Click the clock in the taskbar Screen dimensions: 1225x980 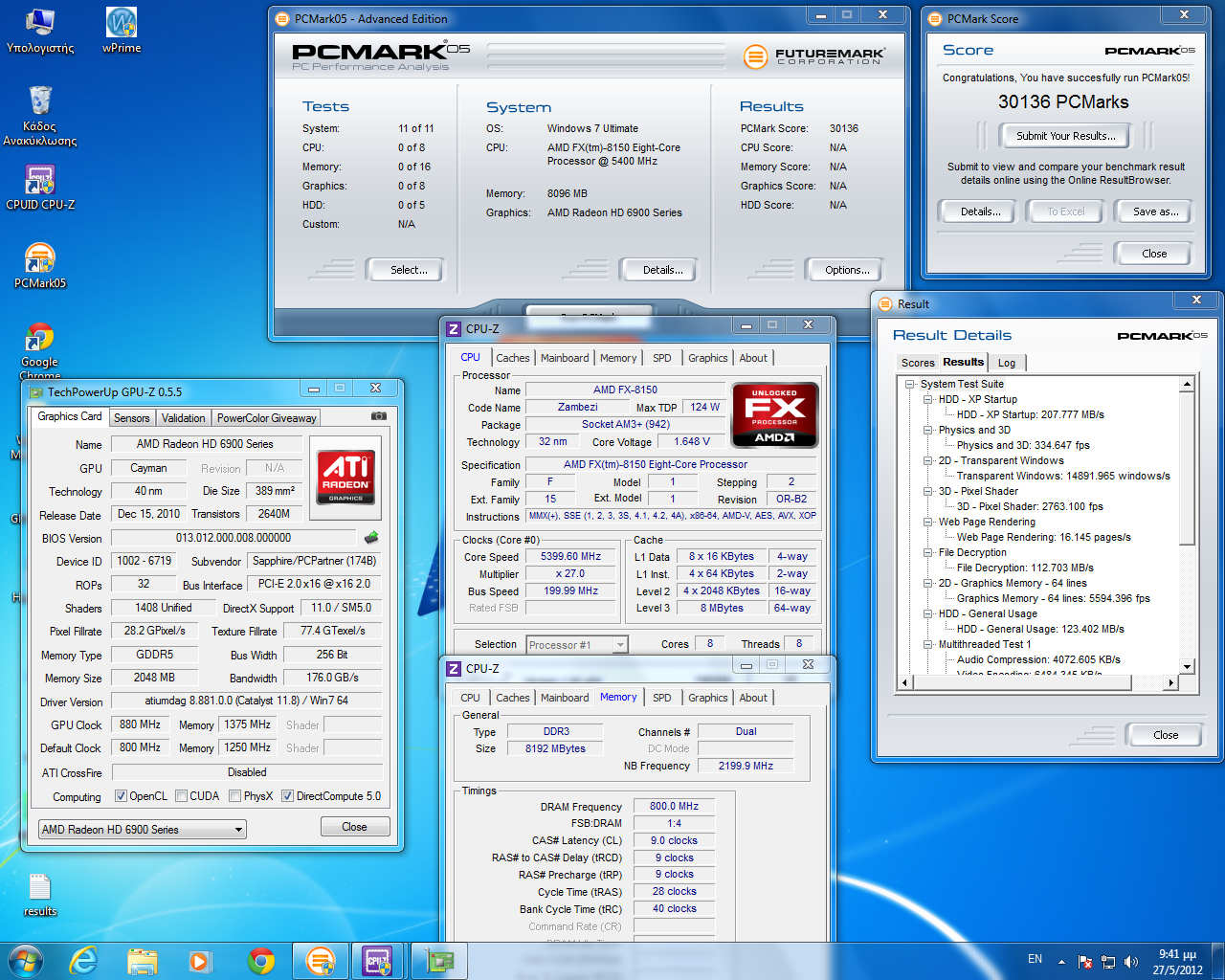1177,962
